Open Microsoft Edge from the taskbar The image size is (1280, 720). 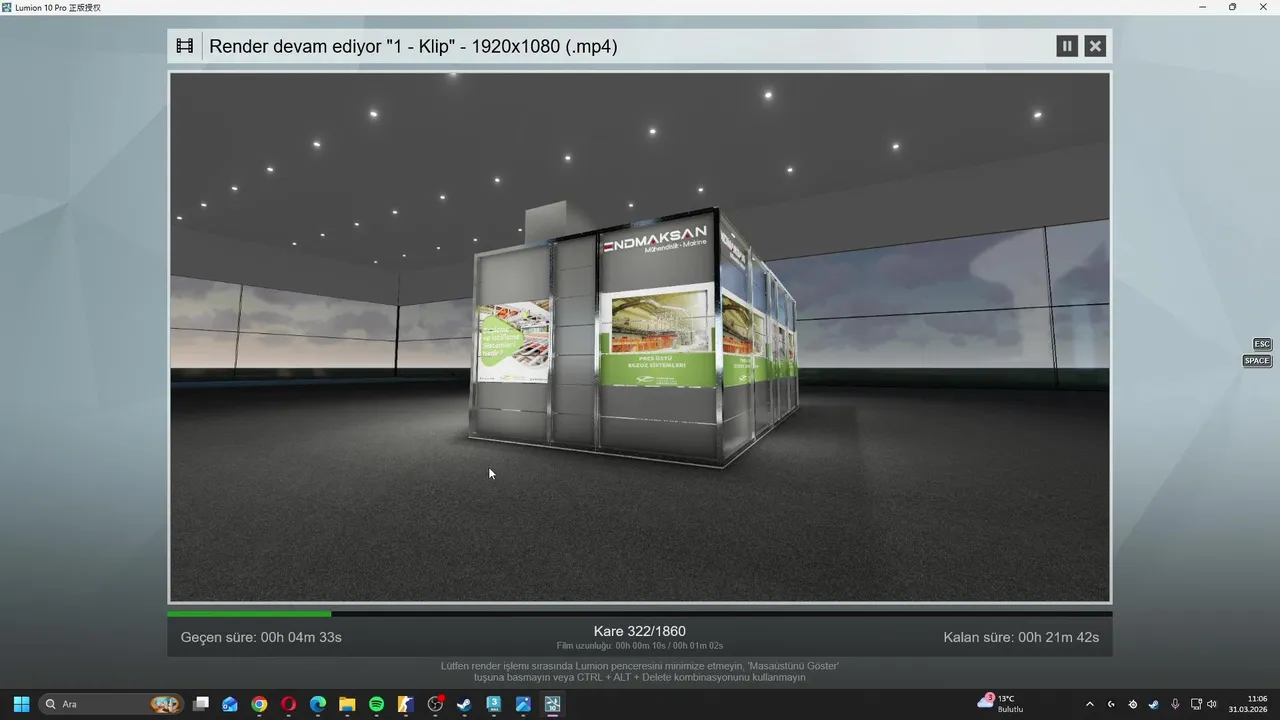pyautogui.click(x=318, y=704)
